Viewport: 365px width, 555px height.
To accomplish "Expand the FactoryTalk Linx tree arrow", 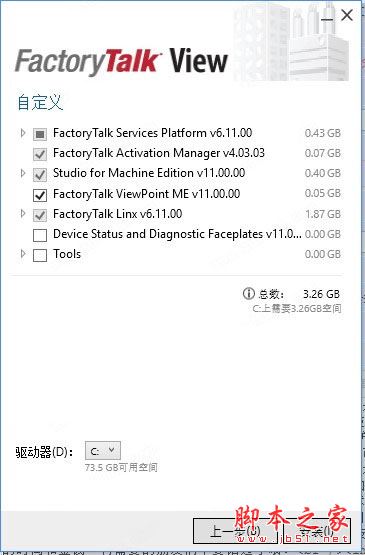I will coord(23,214).
